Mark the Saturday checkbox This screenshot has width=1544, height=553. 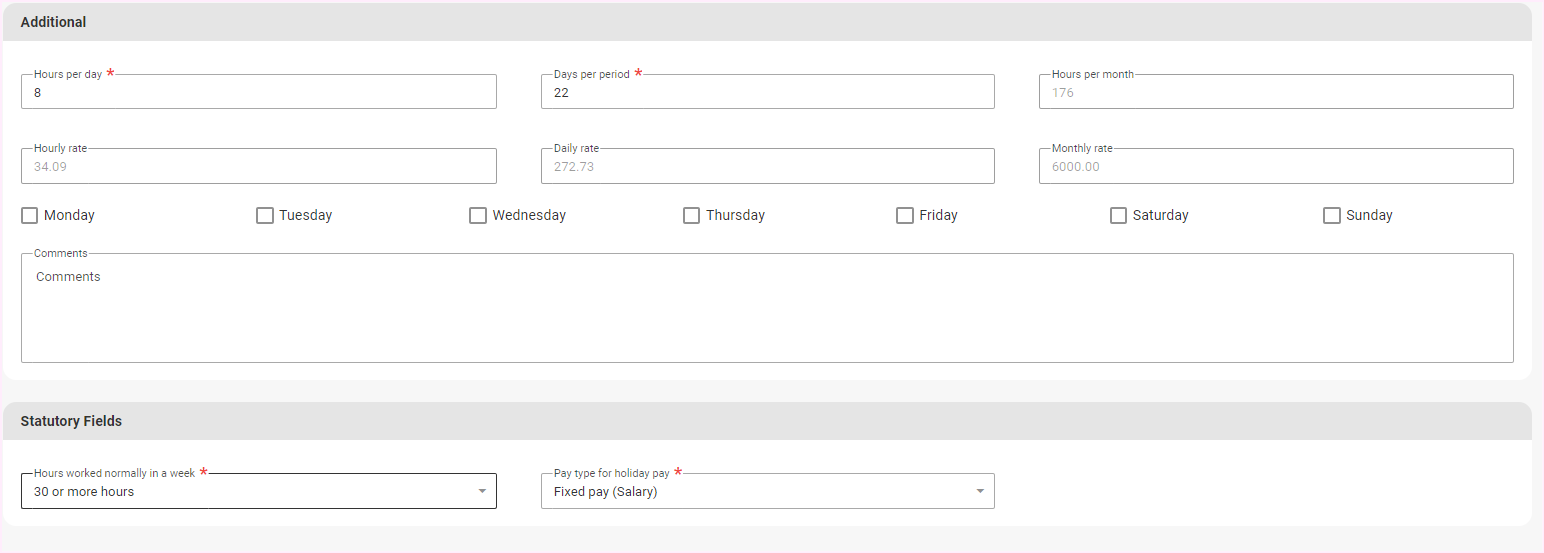click(1118, 216)
